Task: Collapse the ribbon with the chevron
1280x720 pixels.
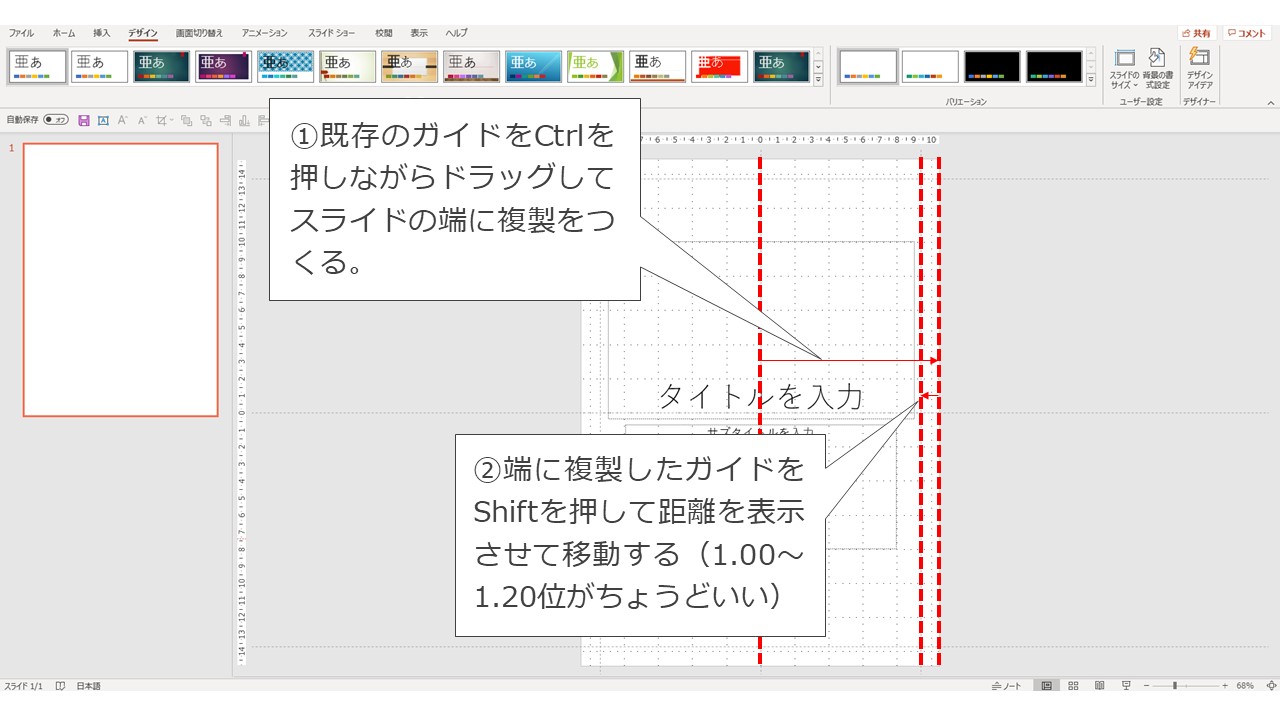Action: click(x=1271, y=103)
